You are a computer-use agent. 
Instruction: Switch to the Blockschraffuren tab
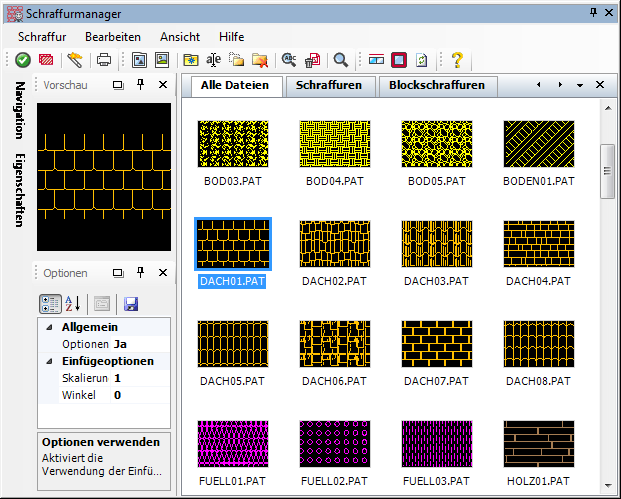tap(437, 85)
